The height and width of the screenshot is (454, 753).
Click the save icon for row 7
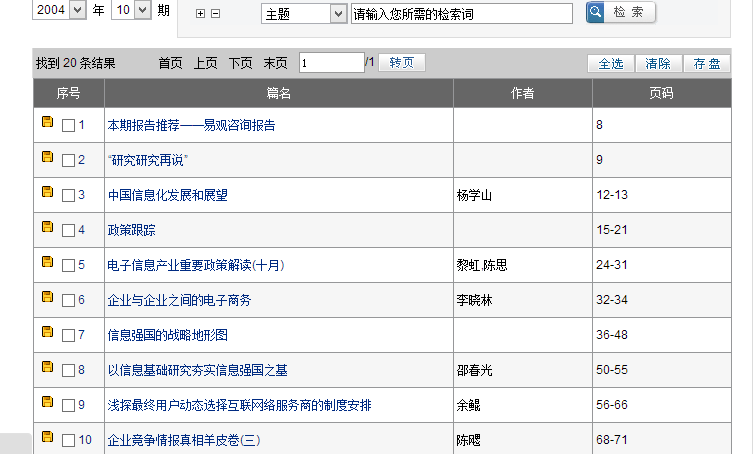click(x=47, y=332)
